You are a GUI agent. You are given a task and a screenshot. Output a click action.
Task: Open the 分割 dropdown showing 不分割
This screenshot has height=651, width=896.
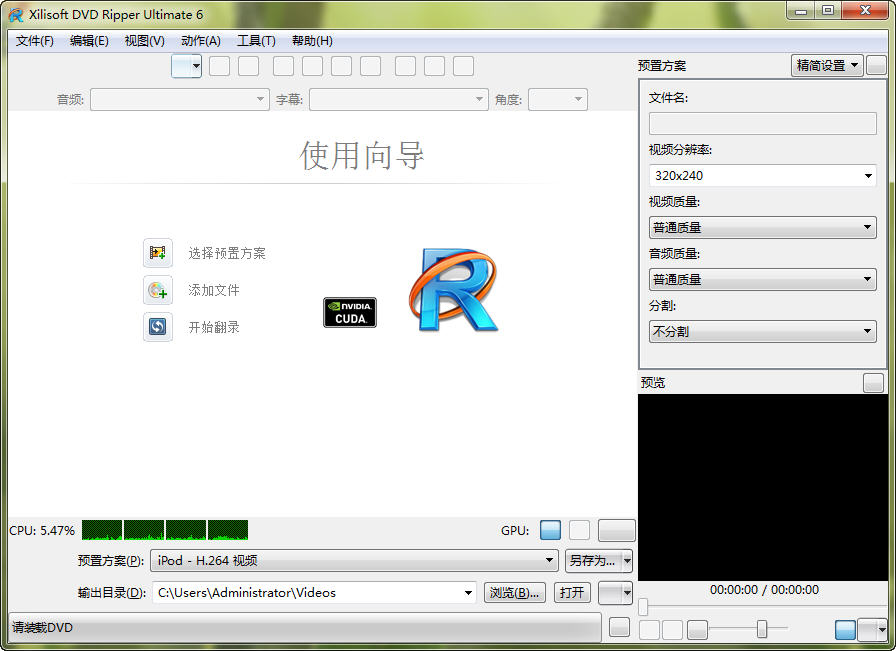(762, 331)
